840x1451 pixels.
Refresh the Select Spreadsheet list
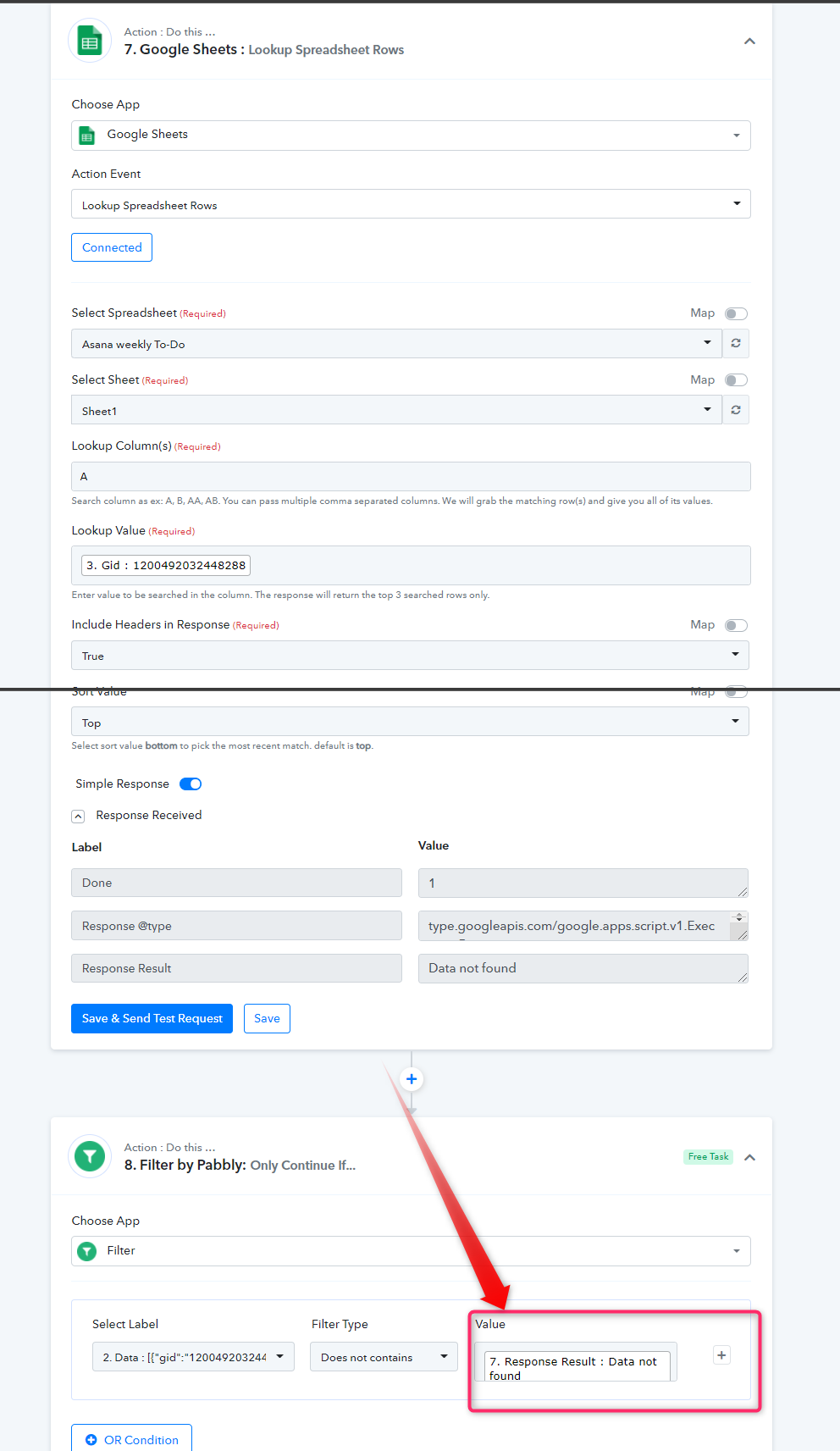click(x=736, y=343)
